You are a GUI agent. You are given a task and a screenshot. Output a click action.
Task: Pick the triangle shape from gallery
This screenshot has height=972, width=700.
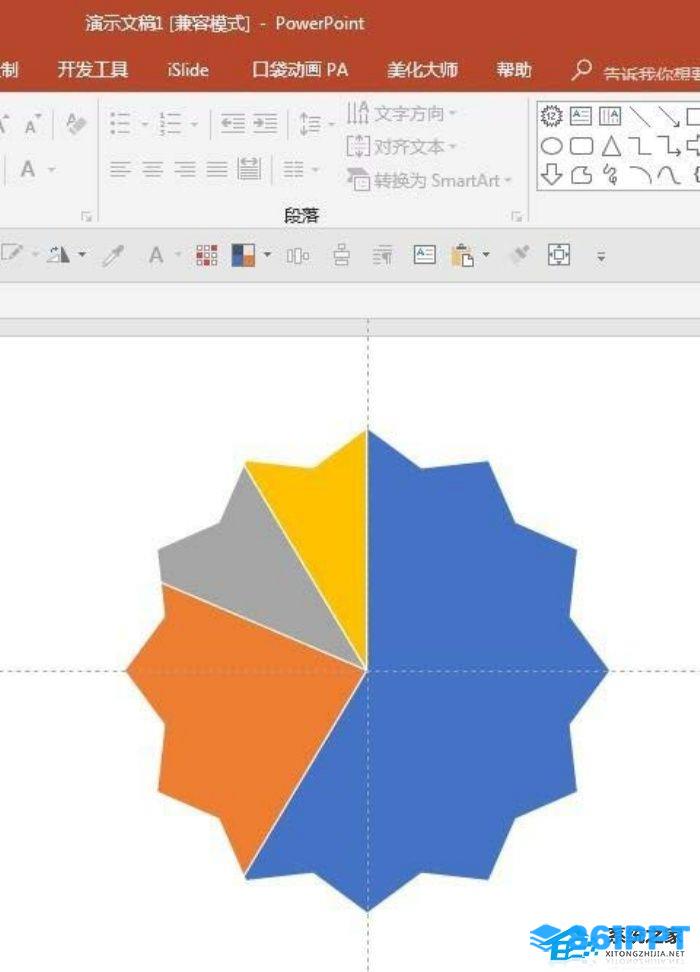point(610,147)
